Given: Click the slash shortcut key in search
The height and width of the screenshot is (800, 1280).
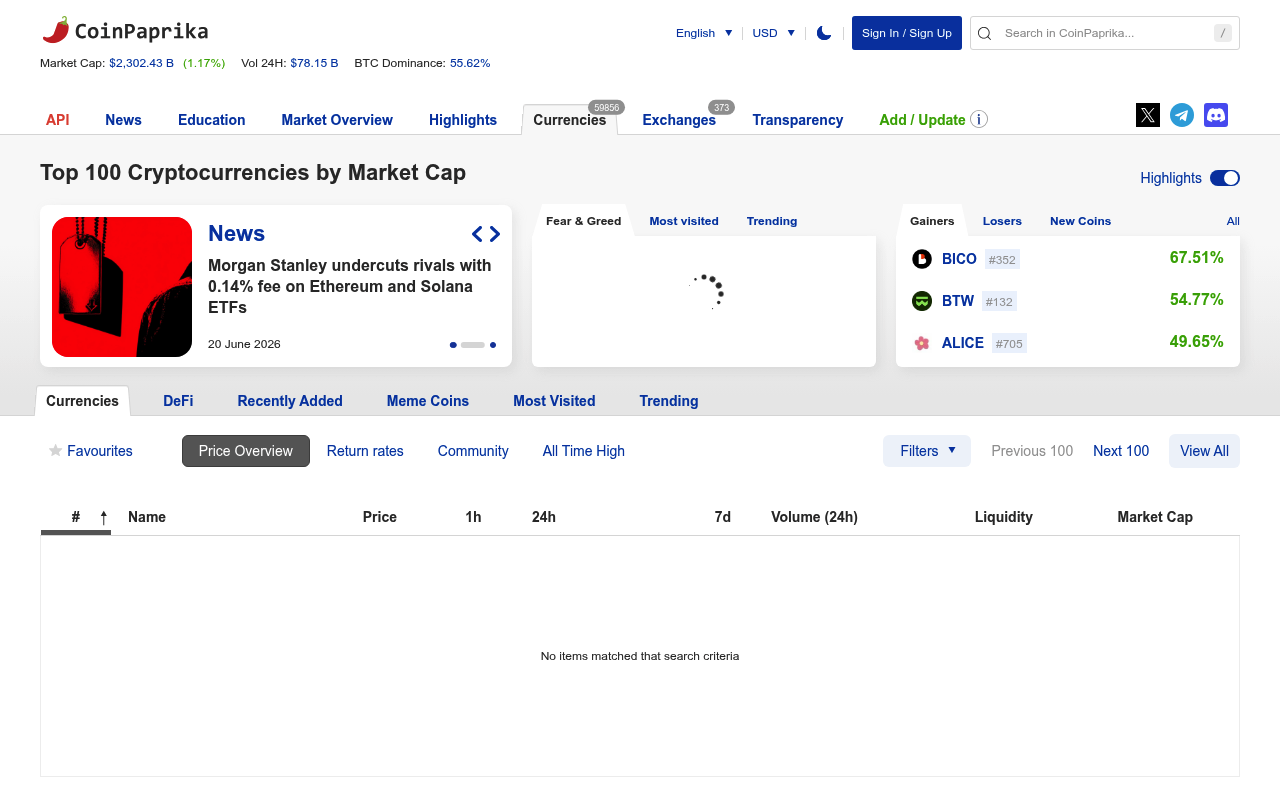Looking at the screenshot, I should tap(1223, 33).
